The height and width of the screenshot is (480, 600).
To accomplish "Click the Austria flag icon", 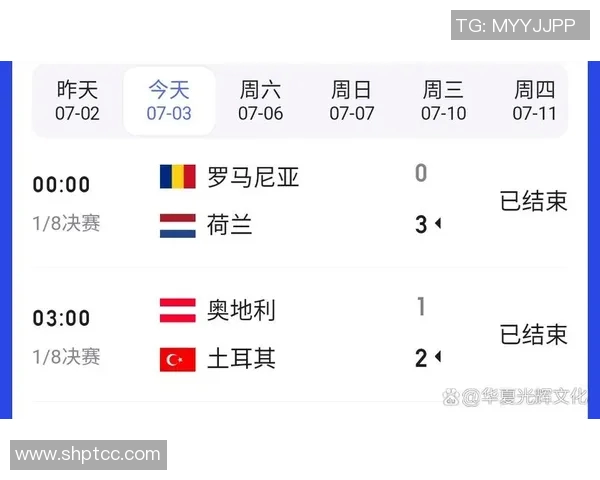I will [177, 310].
